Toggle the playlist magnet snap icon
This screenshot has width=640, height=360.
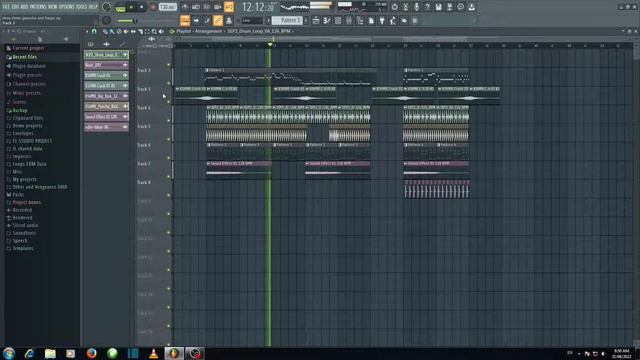coord(94,31)
